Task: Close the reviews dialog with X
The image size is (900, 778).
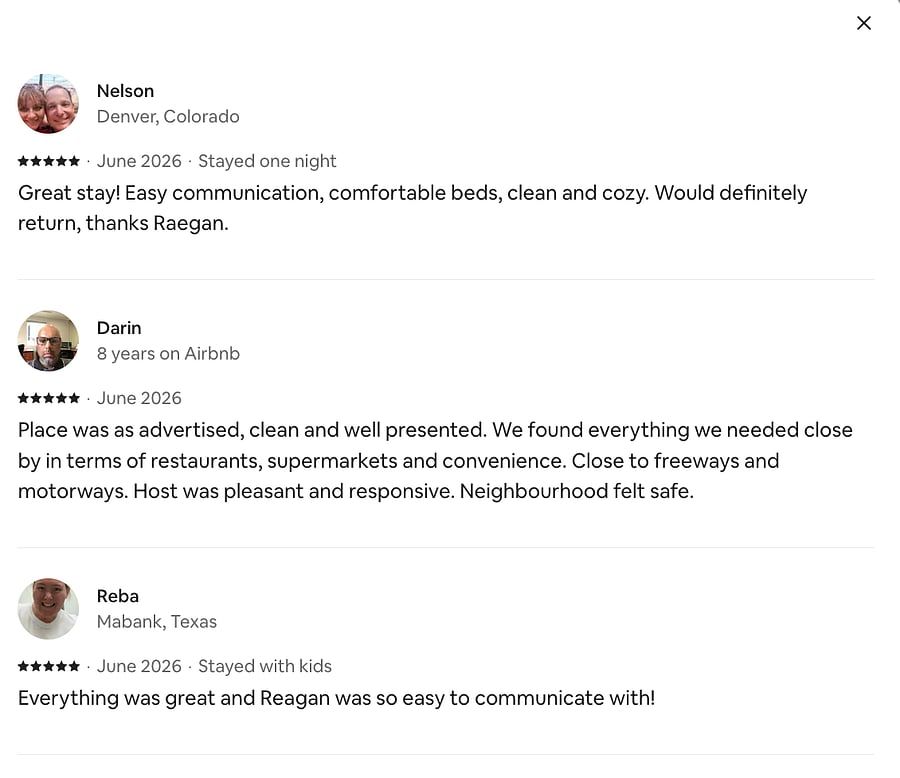Action: [863, 23]
